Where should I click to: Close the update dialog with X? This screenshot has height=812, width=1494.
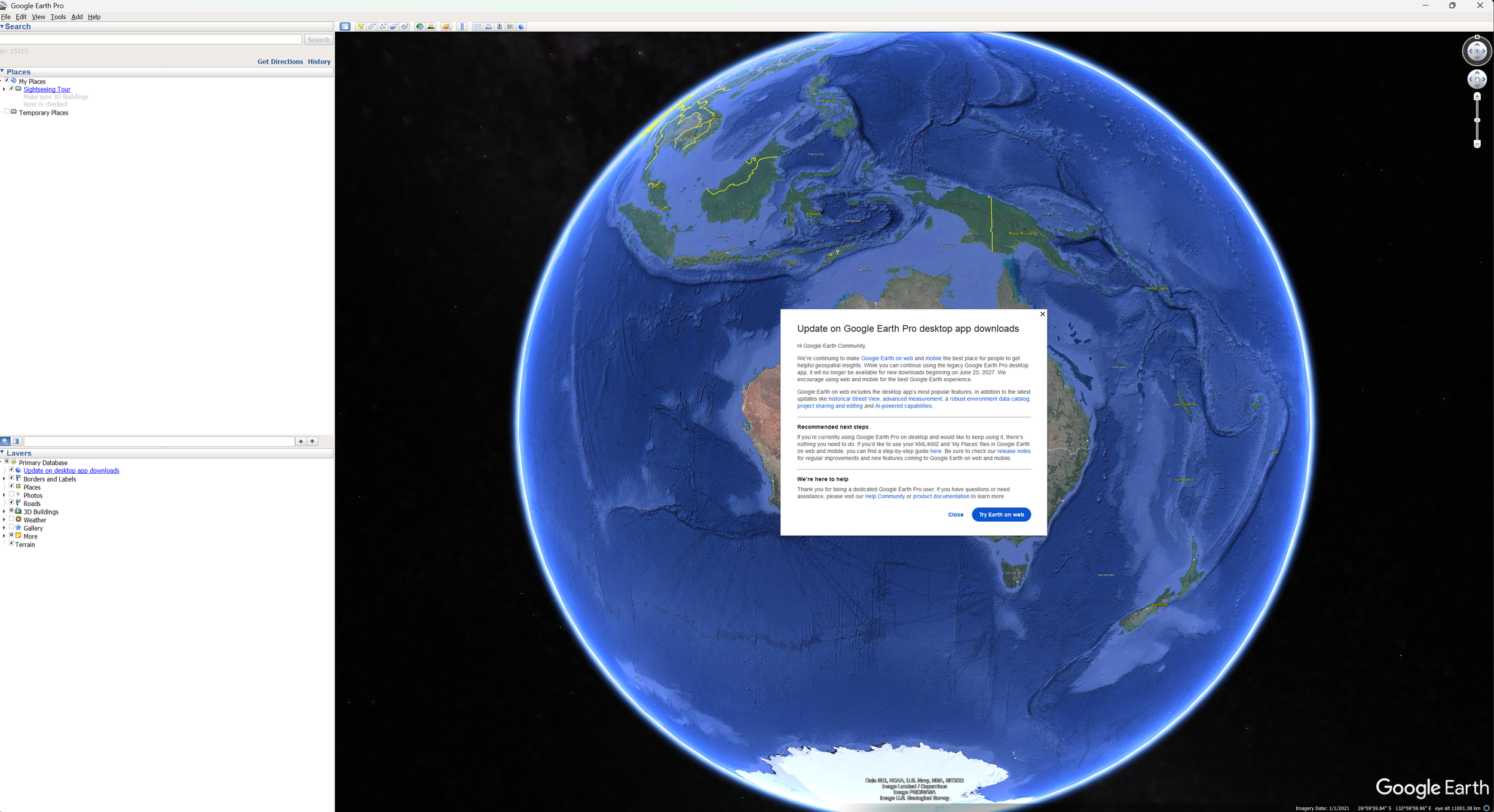[1042, 314]
